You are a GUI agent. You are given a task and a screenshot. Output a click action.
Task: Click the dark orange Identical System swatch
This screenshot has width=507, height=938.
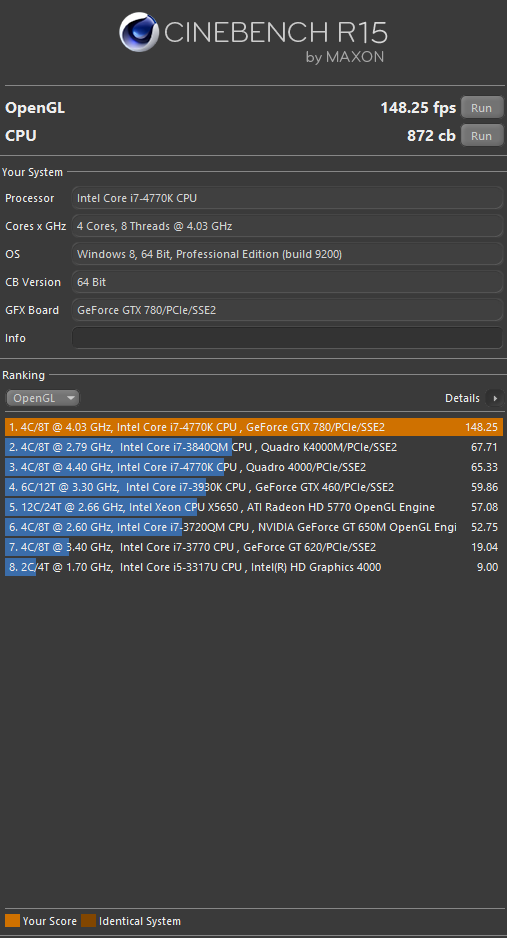tap(88, 921)
